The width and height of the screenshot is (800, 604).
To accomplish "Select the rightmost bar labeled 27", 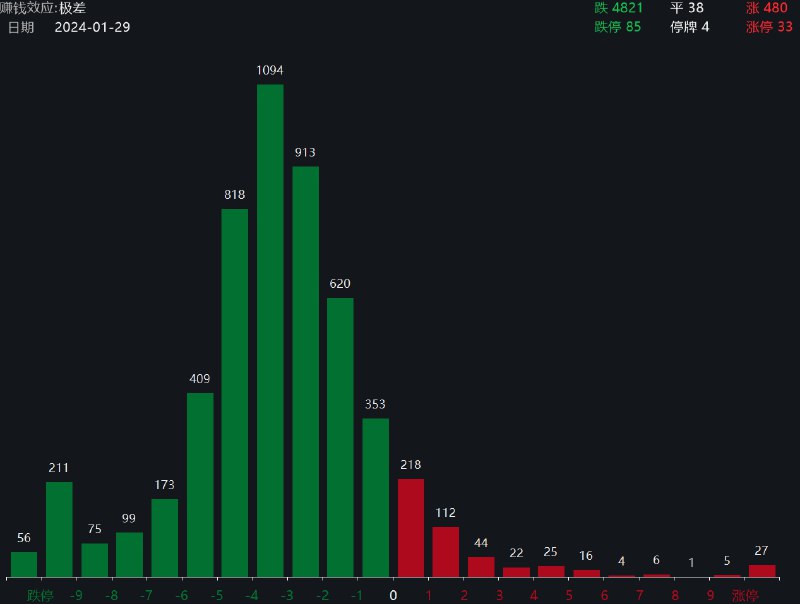I will point(763,570).
